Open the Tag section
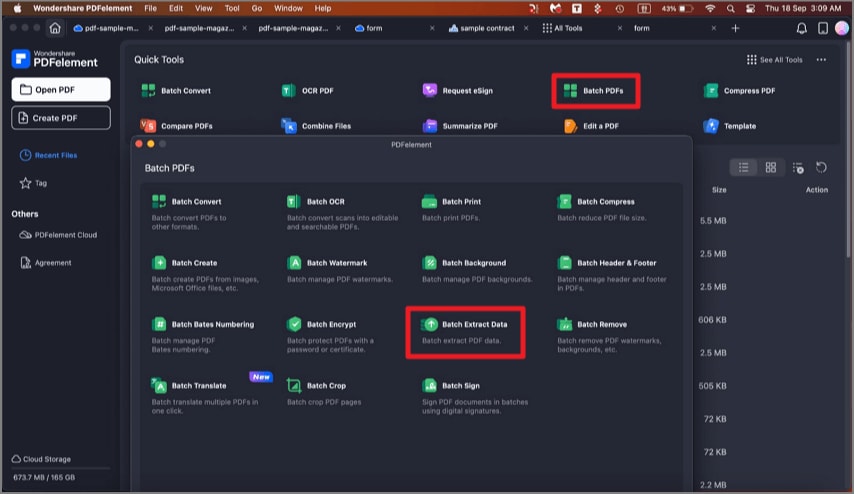854x494 pixels. (34, 183)
